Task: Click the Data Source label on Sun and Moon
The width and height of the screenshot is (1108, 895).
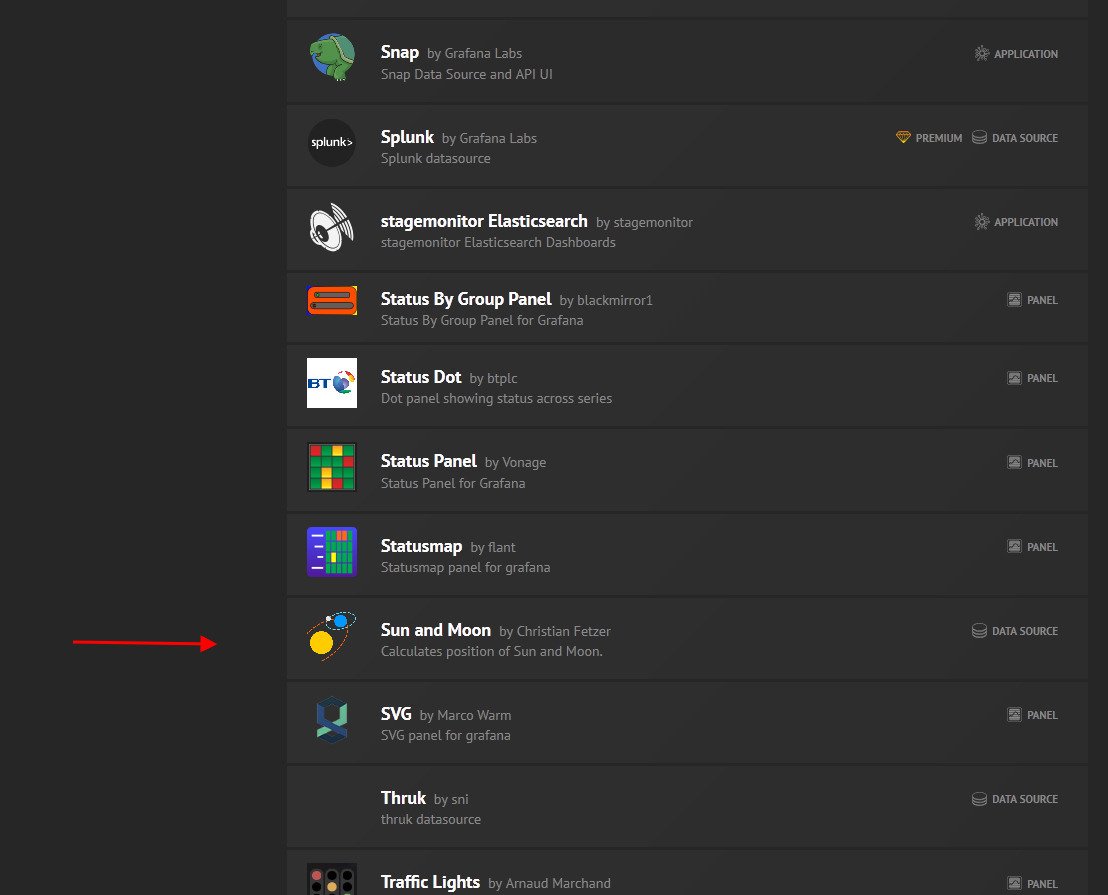Action: [1014, 631]
